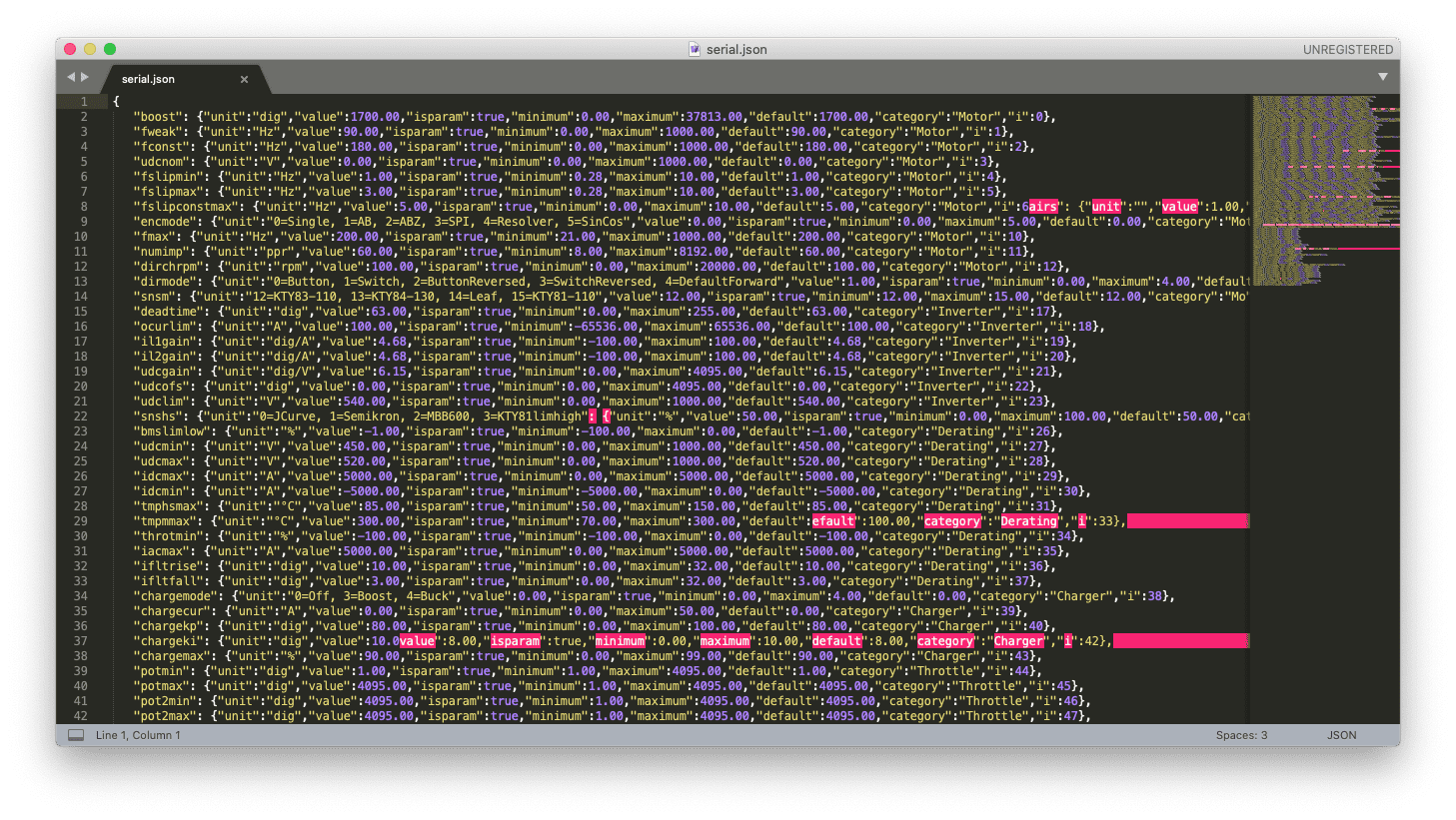Close the serial.json tab

click(244, 79)
